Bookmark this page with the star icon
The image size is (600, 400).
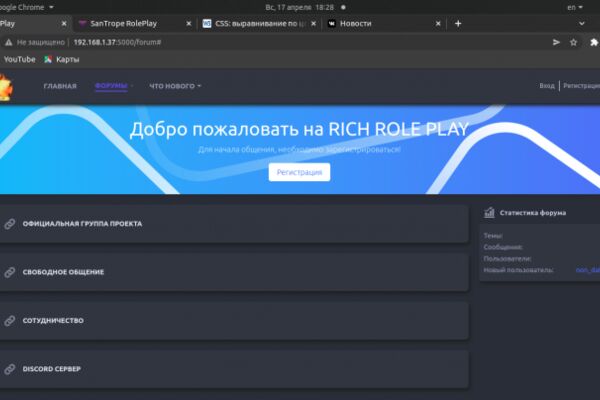coord(573,42)
